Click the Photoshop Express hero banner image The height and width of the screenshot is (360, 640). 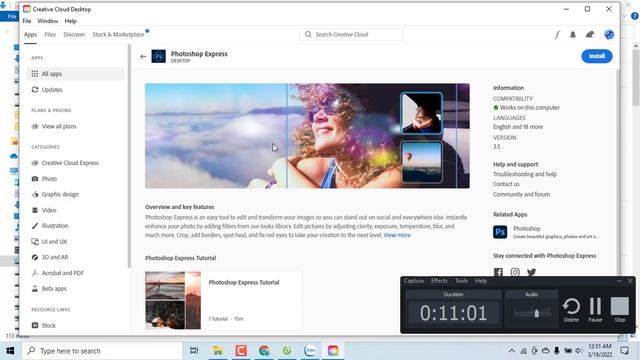click(307, 136)
